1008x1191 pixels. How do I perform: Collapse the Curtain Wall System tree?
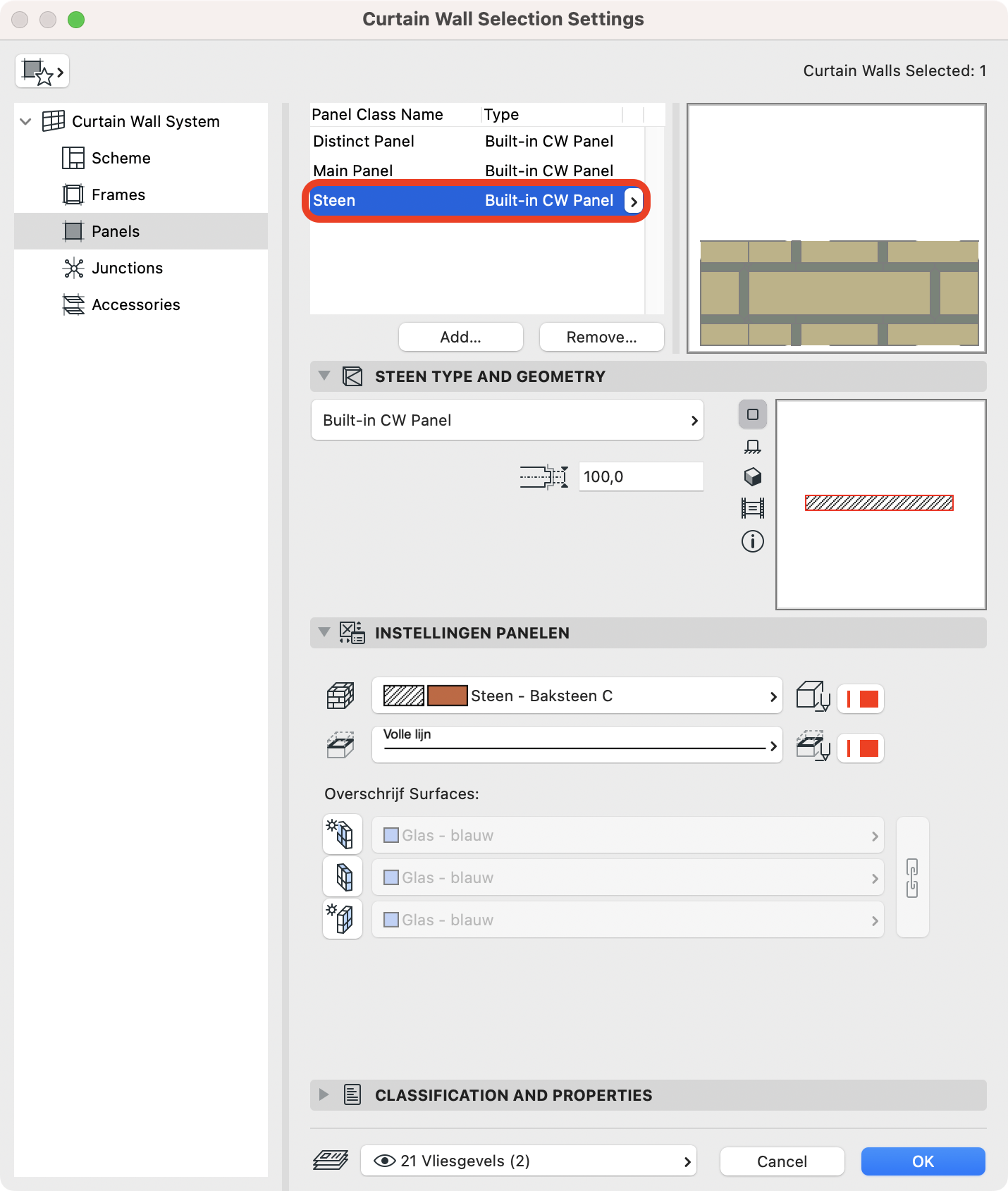coord(25,121)
